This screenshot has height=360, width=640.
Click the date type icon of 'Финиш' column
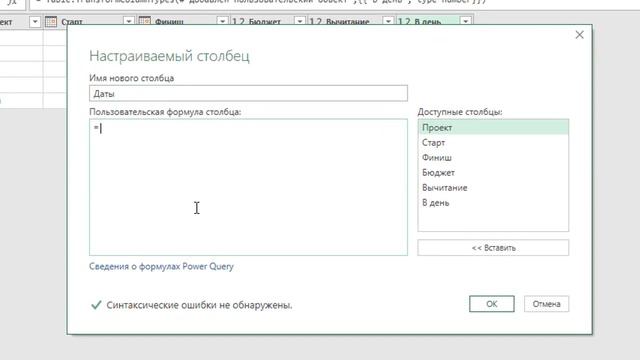[x=144, y=21]
